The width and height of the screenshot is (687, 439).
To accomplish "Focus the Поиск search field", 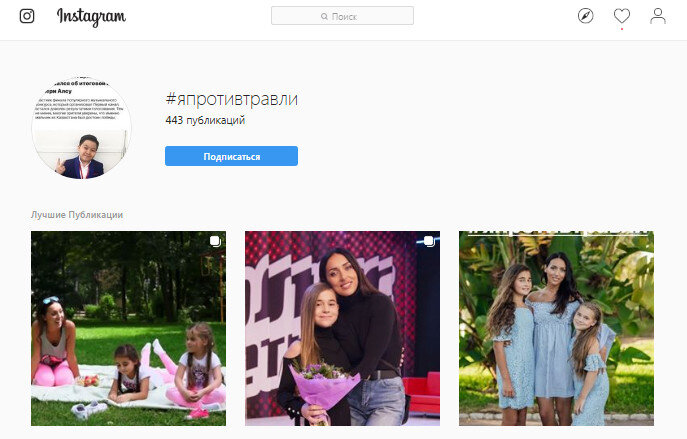I will (x=342, y=16).
